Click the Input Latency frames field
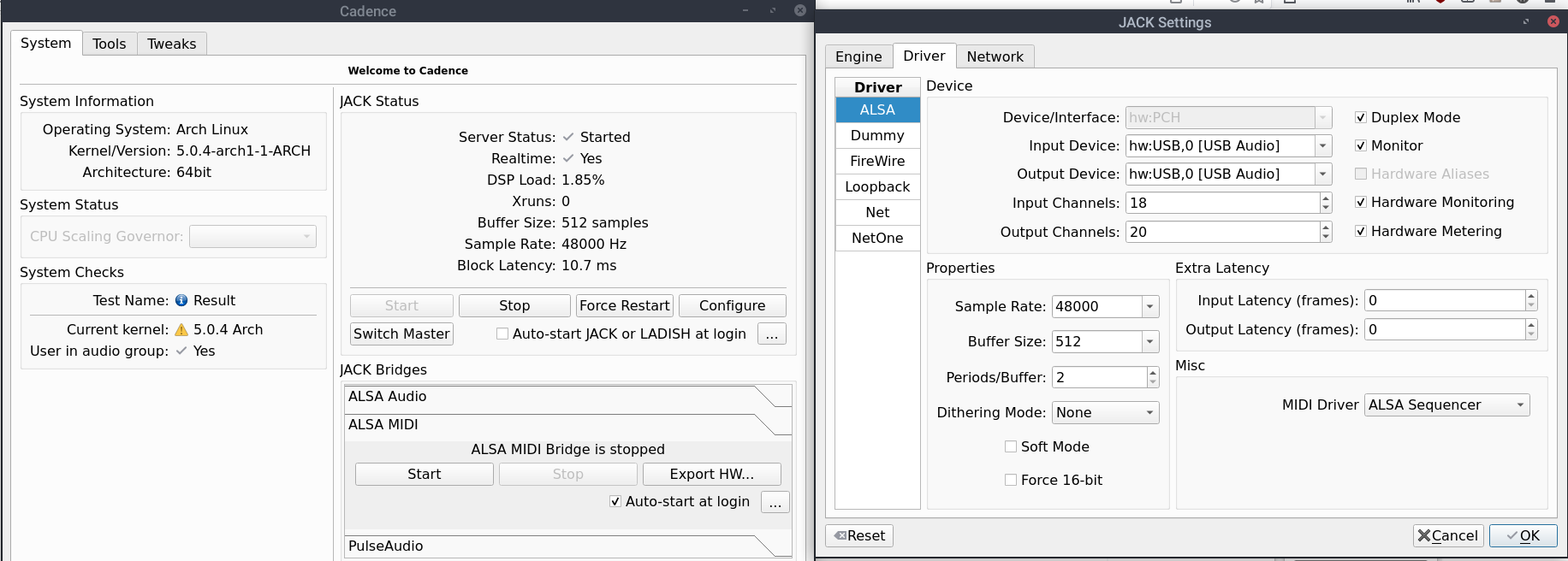This screenshot has width=1568, height=561. coord(1444,300)
